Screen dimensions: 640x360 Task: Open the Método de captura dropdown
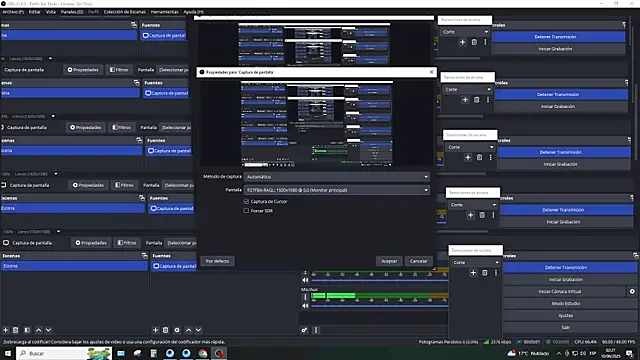pyautogui.click(x=337, y=177)
